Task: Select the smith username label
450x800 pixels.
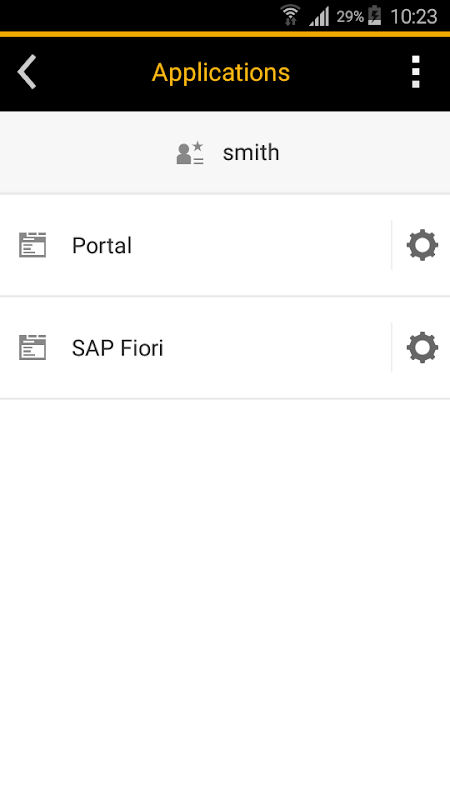Action: tap(251, 153)
